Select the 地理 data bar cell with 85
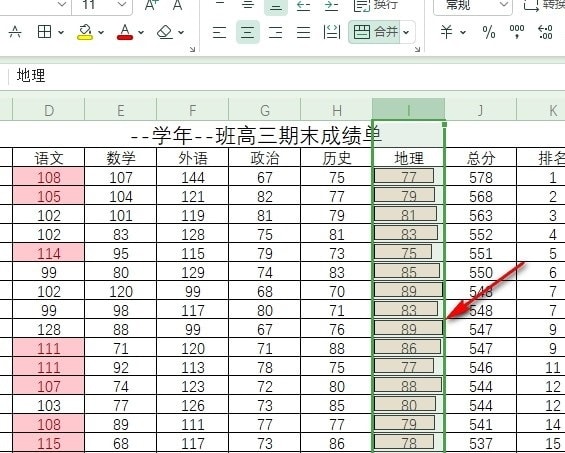The image size is (565, 453). (409, 272)
